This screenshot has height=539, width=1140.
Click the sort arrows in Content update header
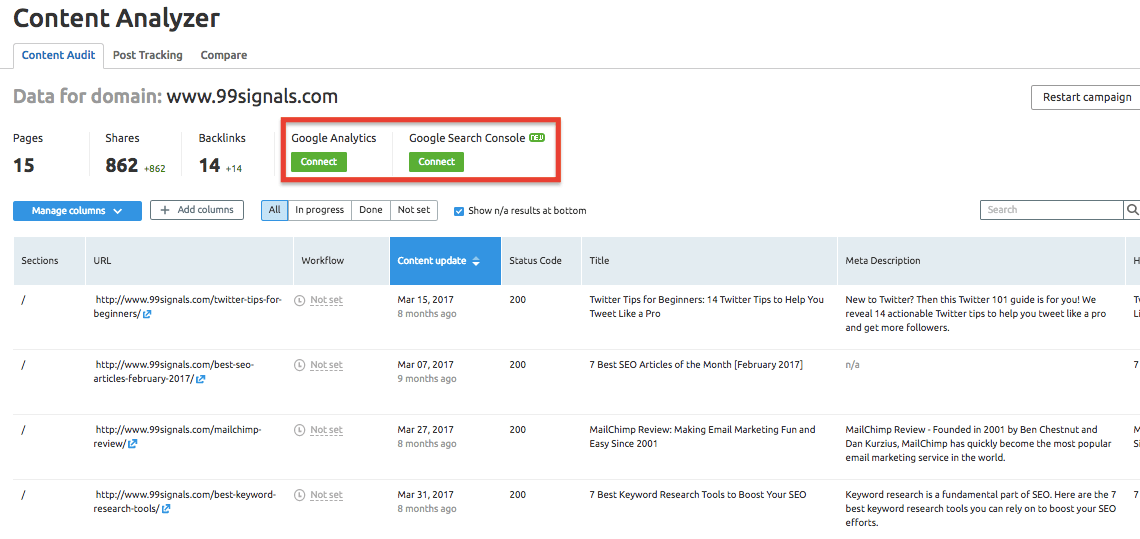(476, 261)
